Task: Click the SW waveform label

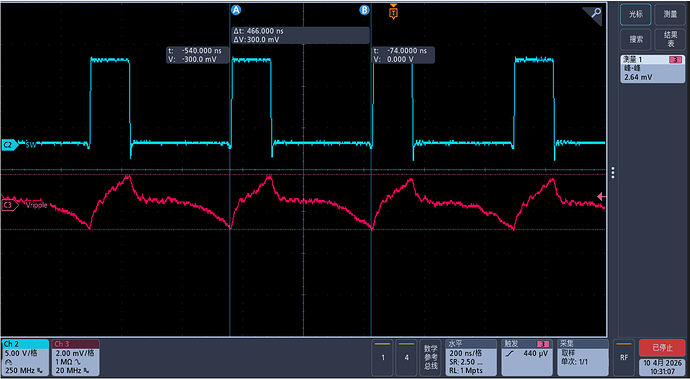Action: tap(31, 144)
